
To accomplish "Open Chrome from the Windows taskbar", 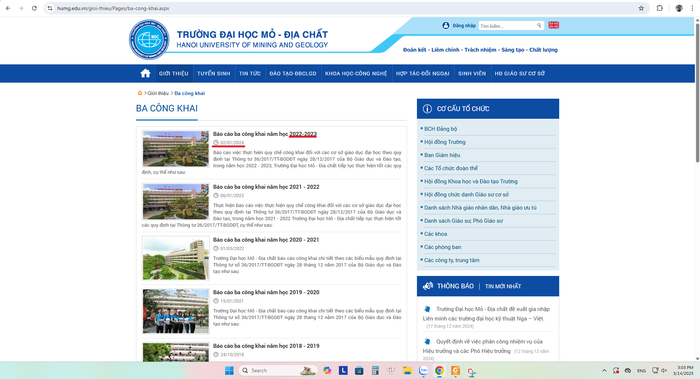I will (439, 371).
